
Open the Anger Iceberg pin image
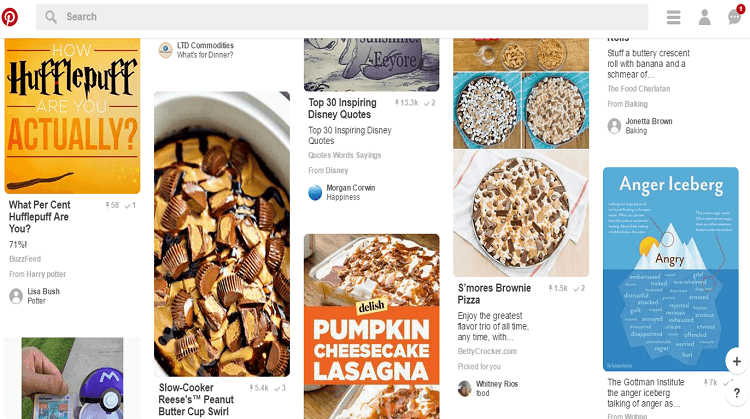(x=671, y=269)
